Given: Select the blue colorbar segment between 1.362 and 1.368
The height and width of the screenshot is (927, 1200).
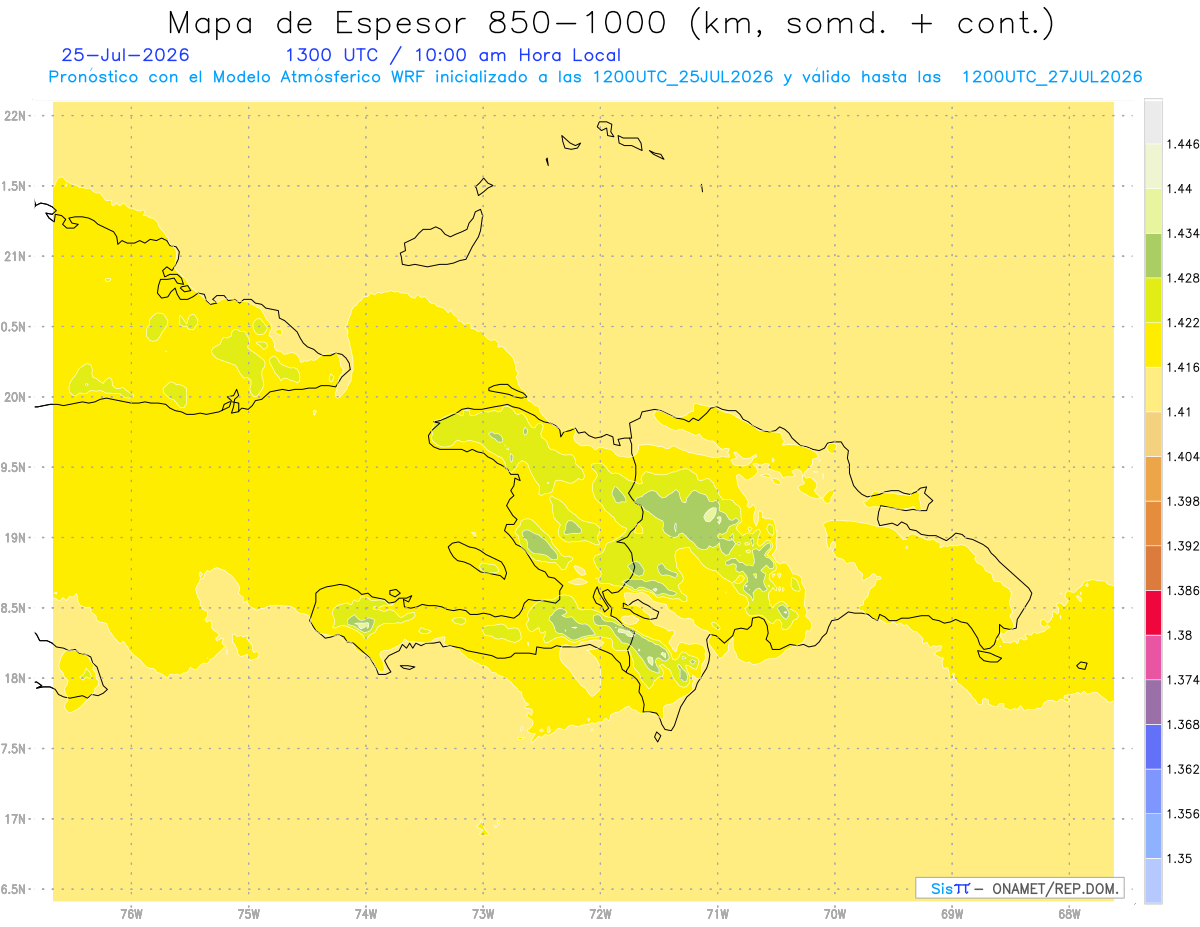Looking at the screenshot, I should pyautogui.click(x=1153, y=747).
